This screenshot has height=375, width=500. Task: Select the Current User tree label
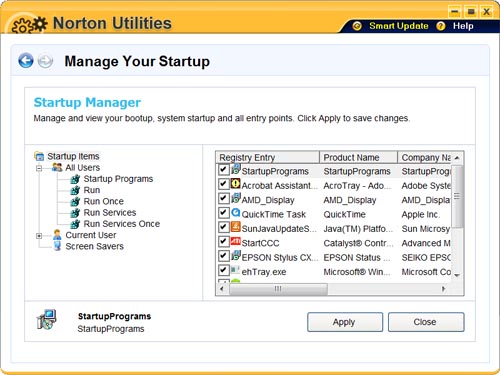[x=91, y=235]
